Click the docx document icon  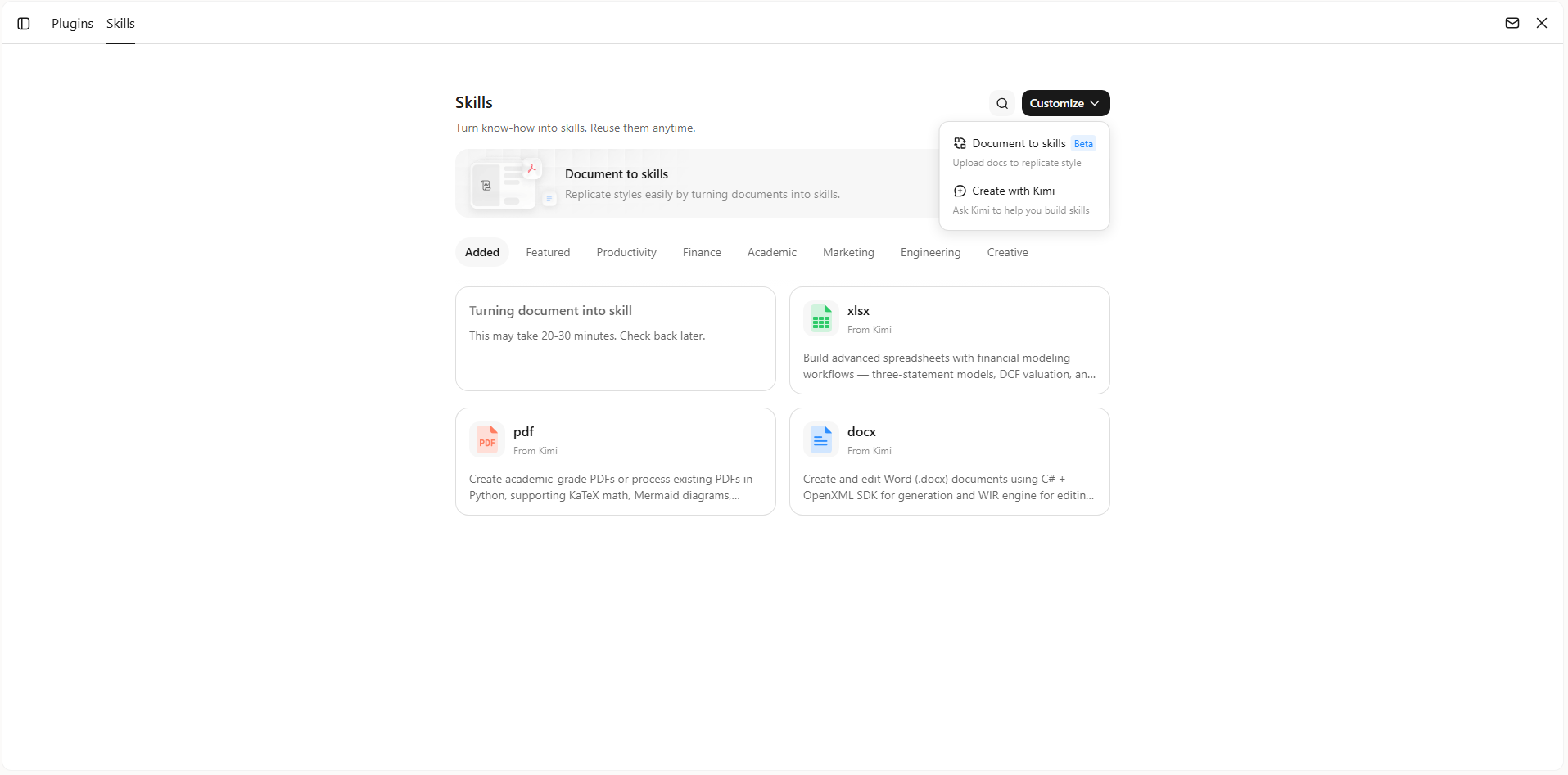[x=820, y=439]
